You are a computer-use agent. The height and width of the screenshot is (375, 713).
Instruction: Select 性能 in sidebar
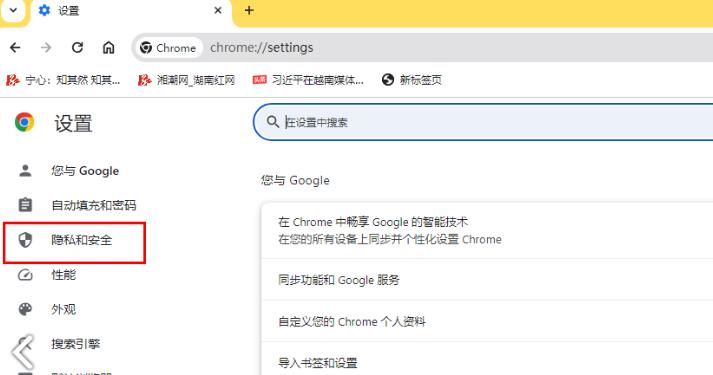[64, 275]
